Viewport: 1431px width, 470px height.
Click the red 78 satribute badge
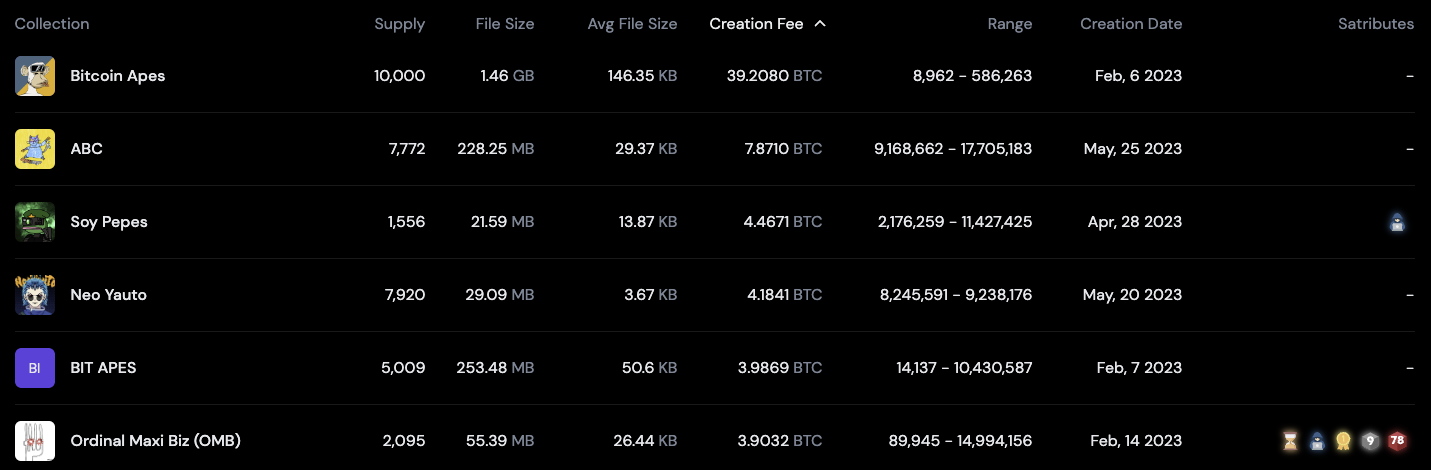(1397, 441)
